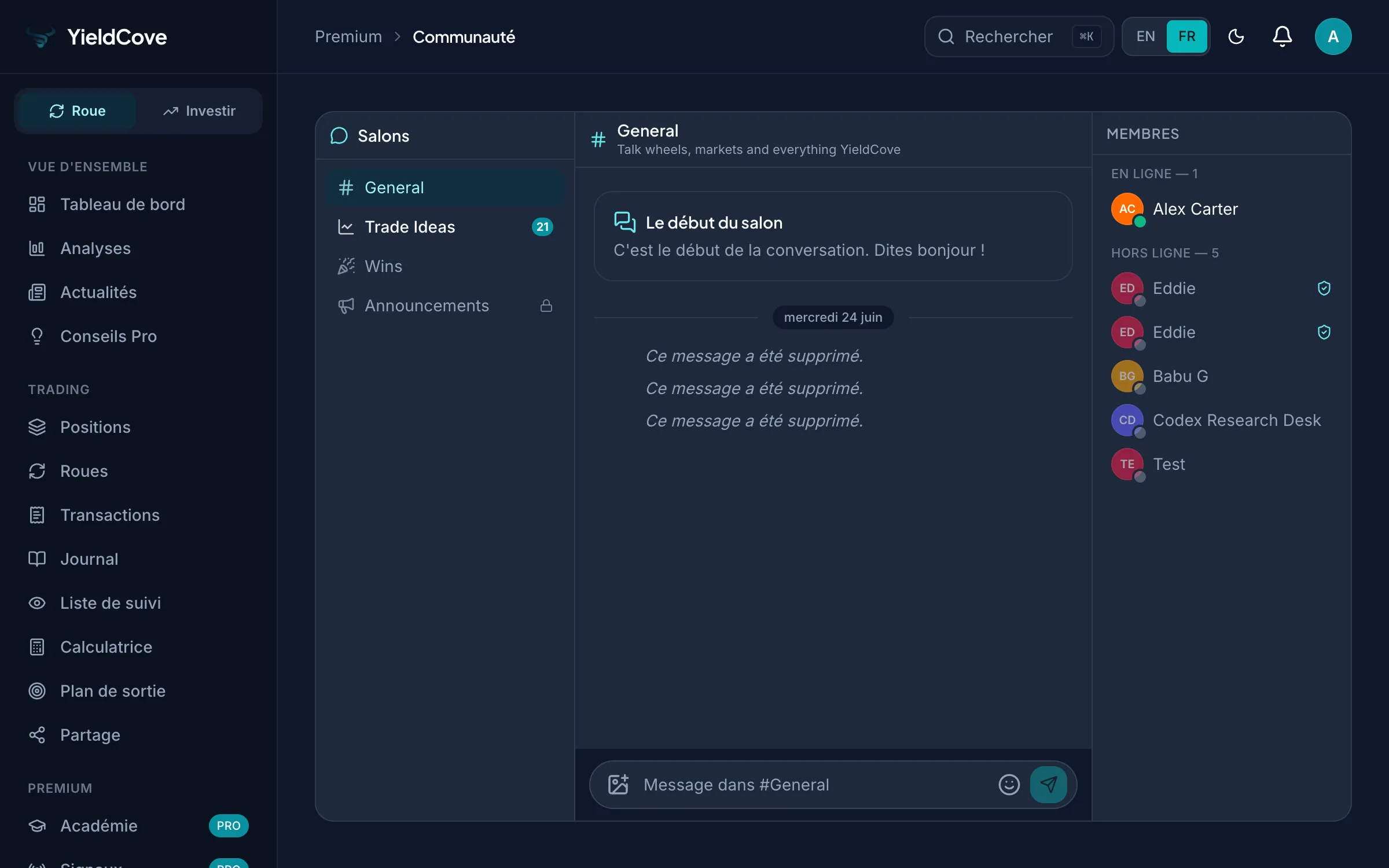The width and height of the screenshot is (1389, 868).
Task: View Babu G's member profile
Action: pyautogui.click(x=1221, y=376)
